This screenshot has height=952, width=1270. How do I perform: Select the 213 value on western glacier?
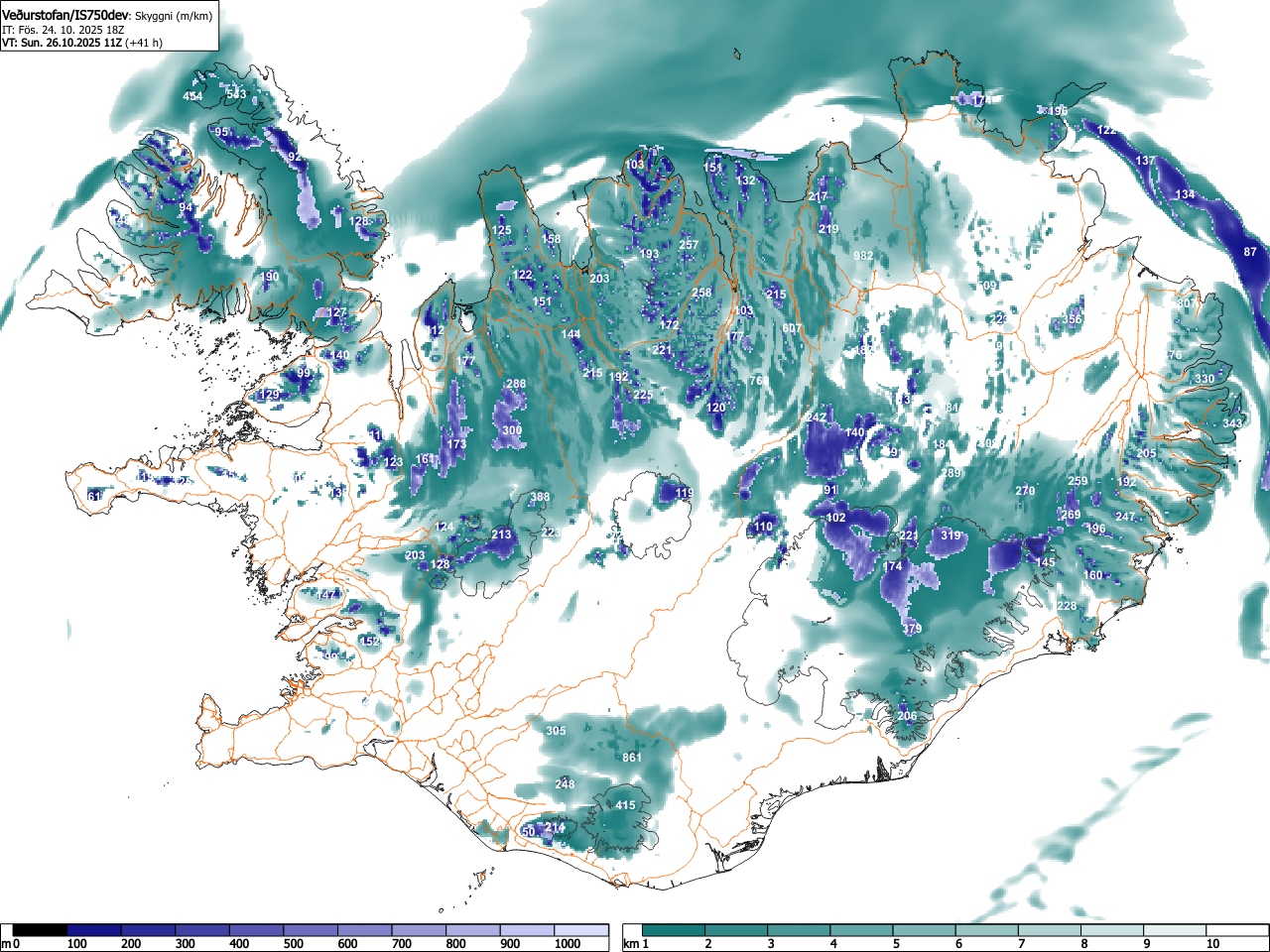(501, 535)
